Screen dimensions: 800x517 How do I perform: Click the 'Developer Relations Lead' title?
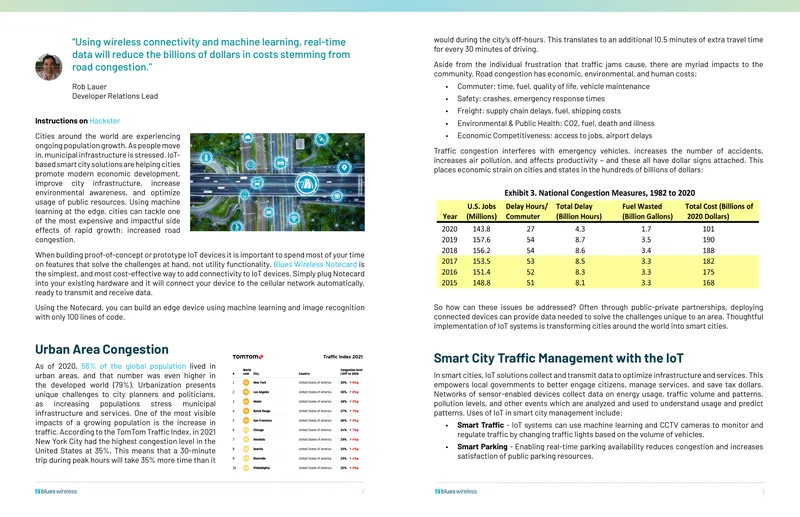click(115, 96)
